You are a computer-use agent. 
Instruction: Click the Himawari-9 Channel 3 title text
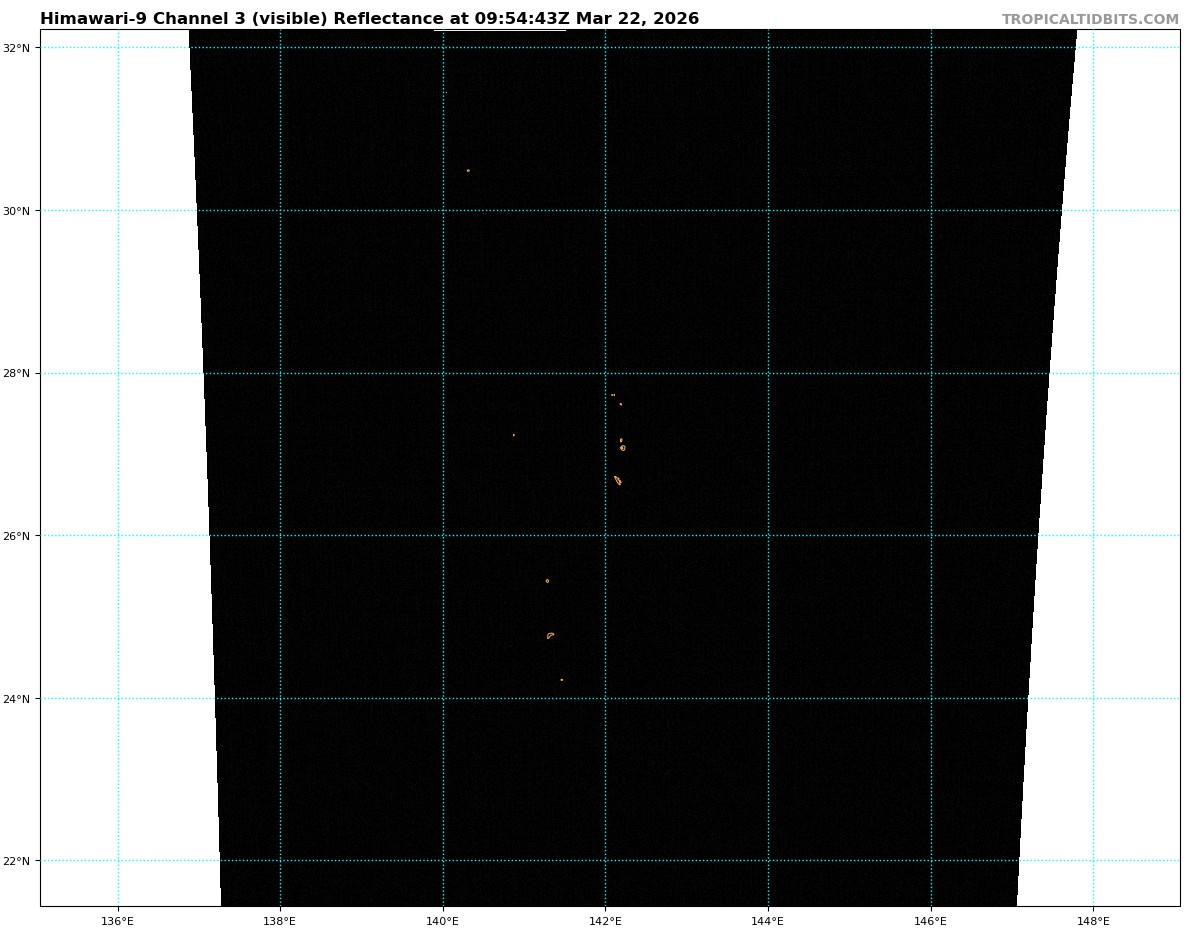point(369,19)
